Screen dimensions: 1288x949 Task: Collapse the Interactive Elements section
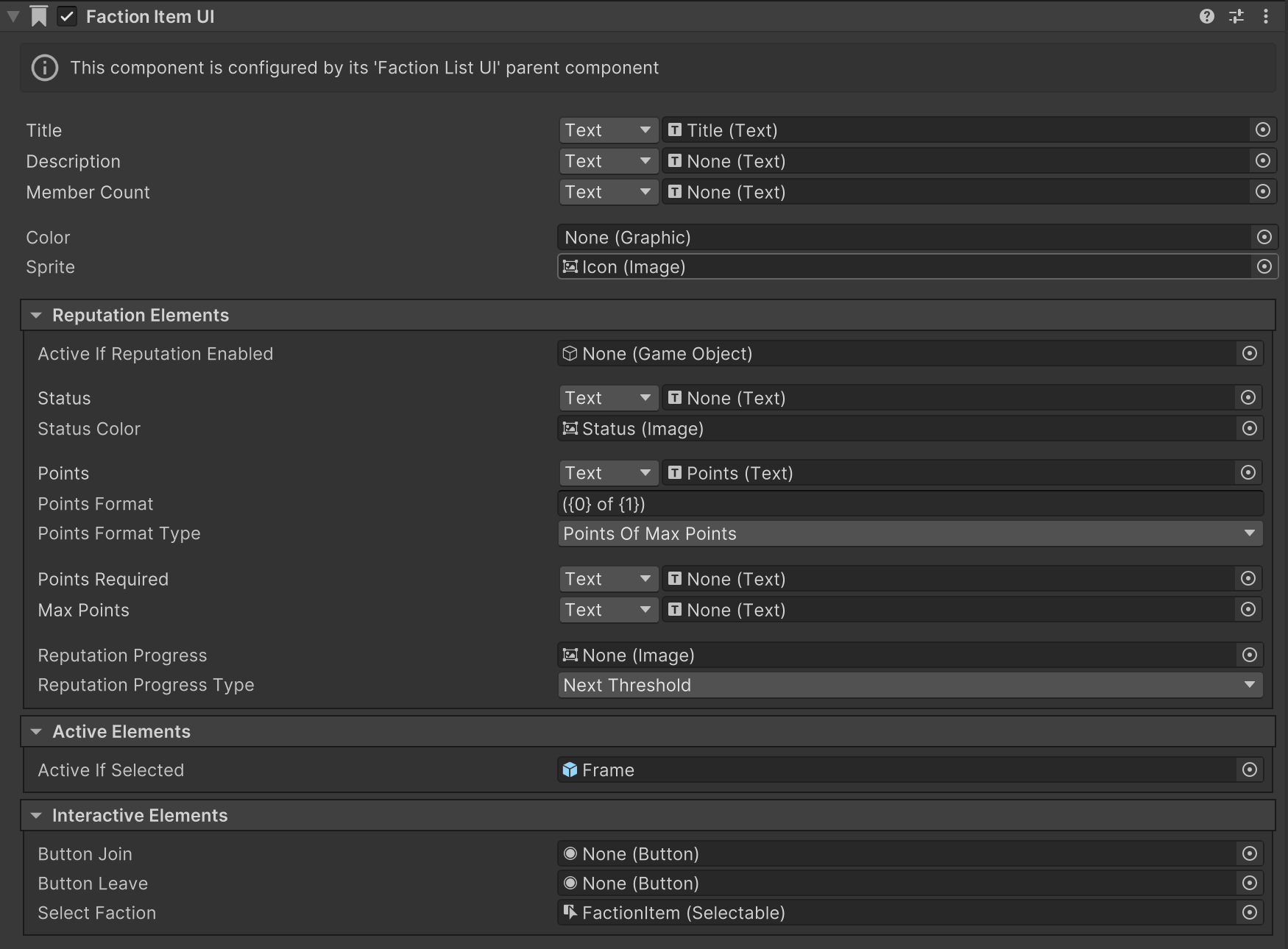[x=36, y=816]
